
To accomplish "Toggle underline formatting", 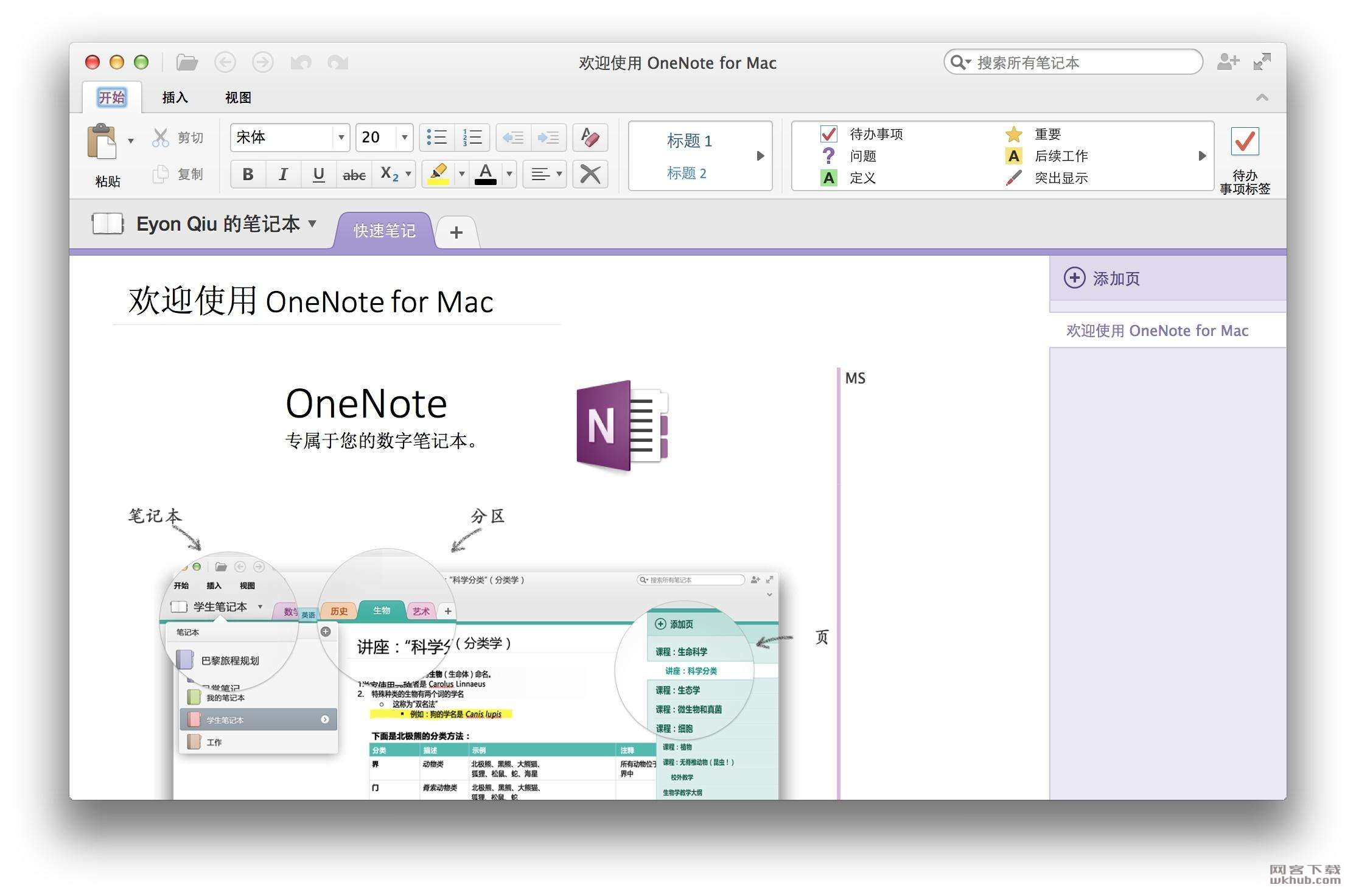I will [318, 174].
